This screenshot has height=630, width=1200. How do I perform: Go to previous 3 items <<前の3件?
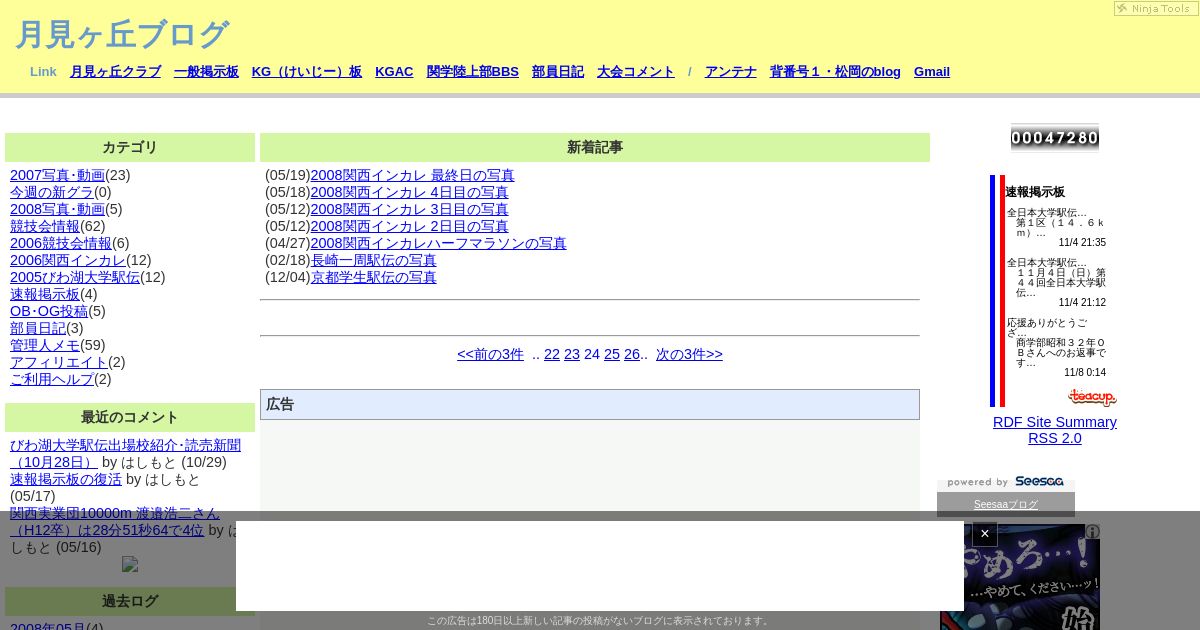click(490, 354)
